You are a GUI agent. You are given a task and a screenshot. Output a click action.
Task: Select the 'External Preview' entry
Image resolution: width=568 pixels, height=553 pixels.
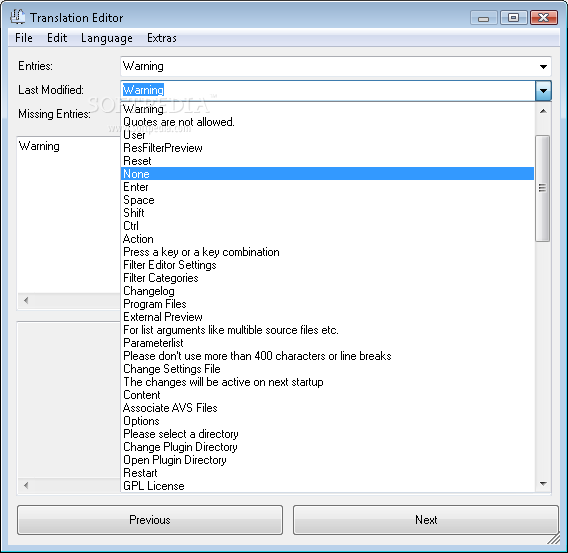327,317
